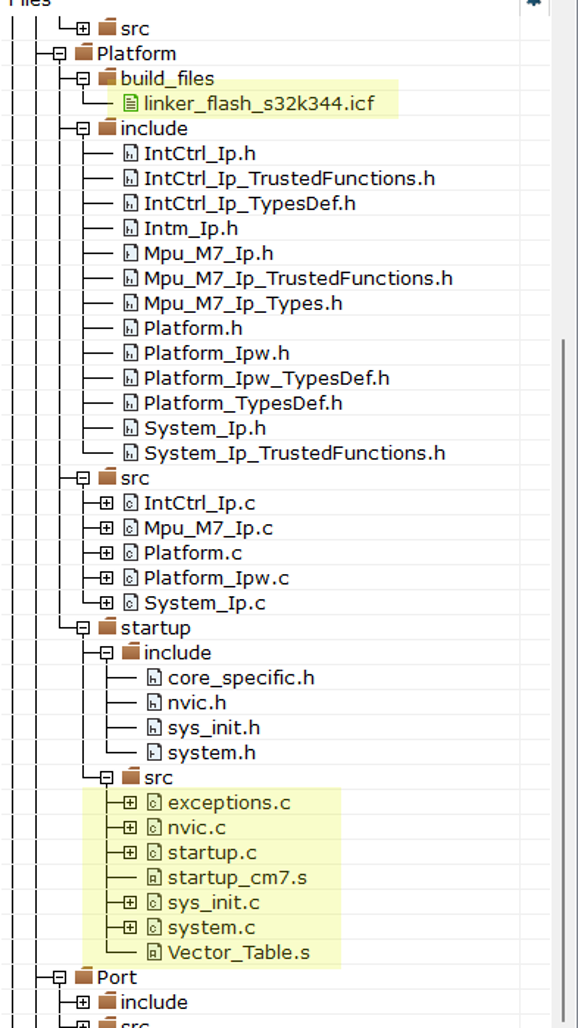Click the System_Ip.h file icon

131,428
